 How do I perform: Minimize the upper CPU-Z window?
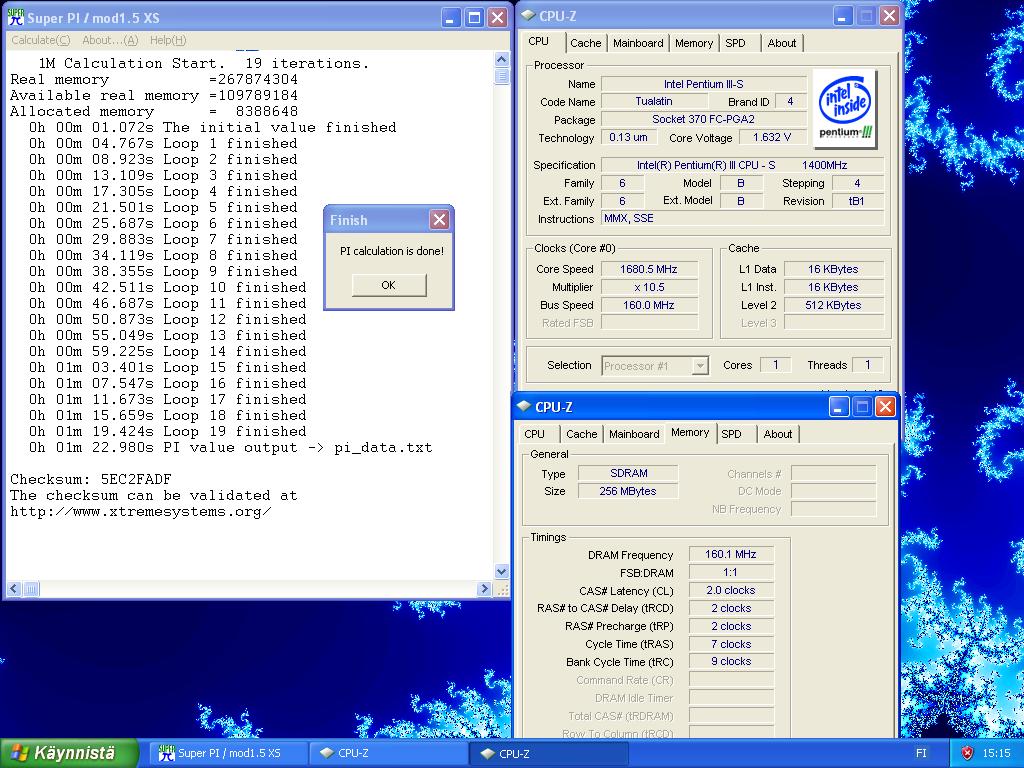click(842, 16)
